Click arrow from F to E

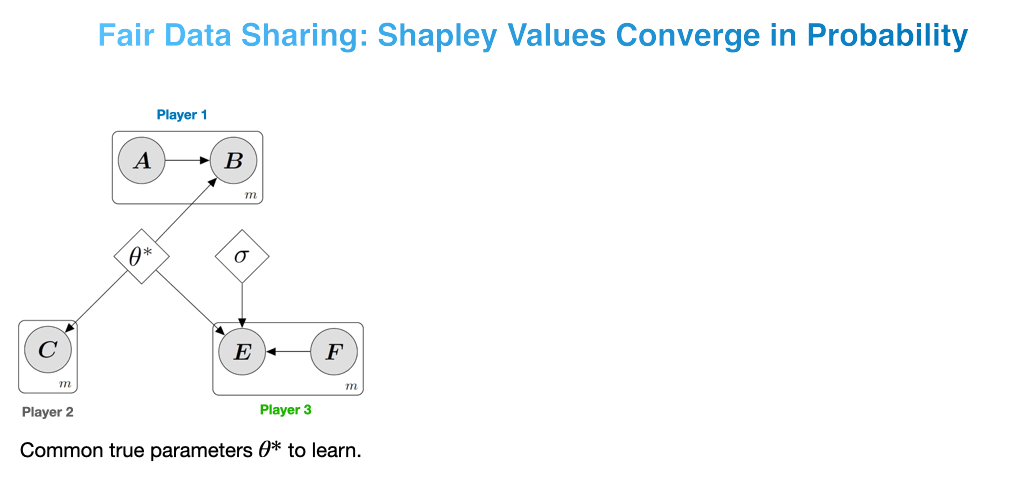(288, 353)
